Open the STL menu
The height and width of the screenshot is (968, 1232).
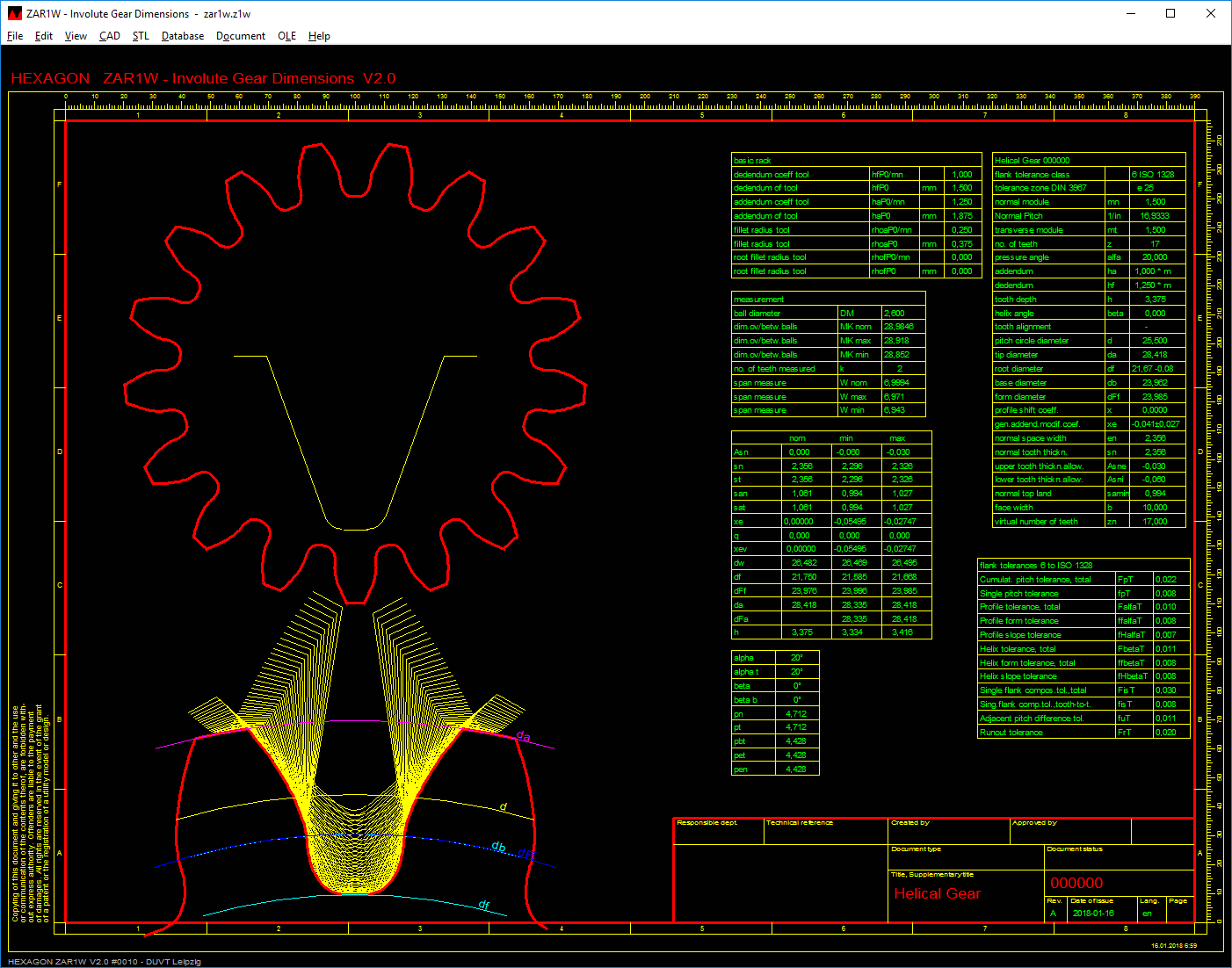pos(141,36)
